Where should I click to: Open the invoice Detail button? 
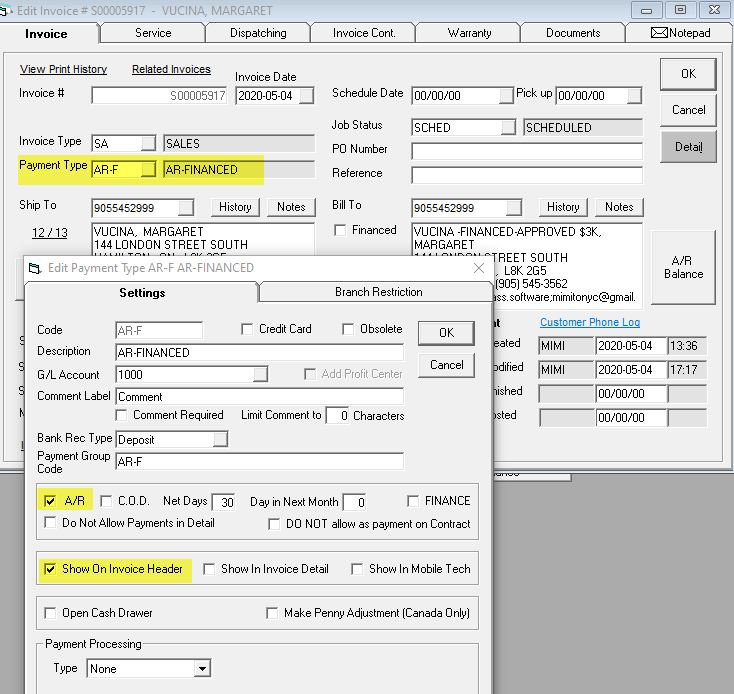click(688, 147)
